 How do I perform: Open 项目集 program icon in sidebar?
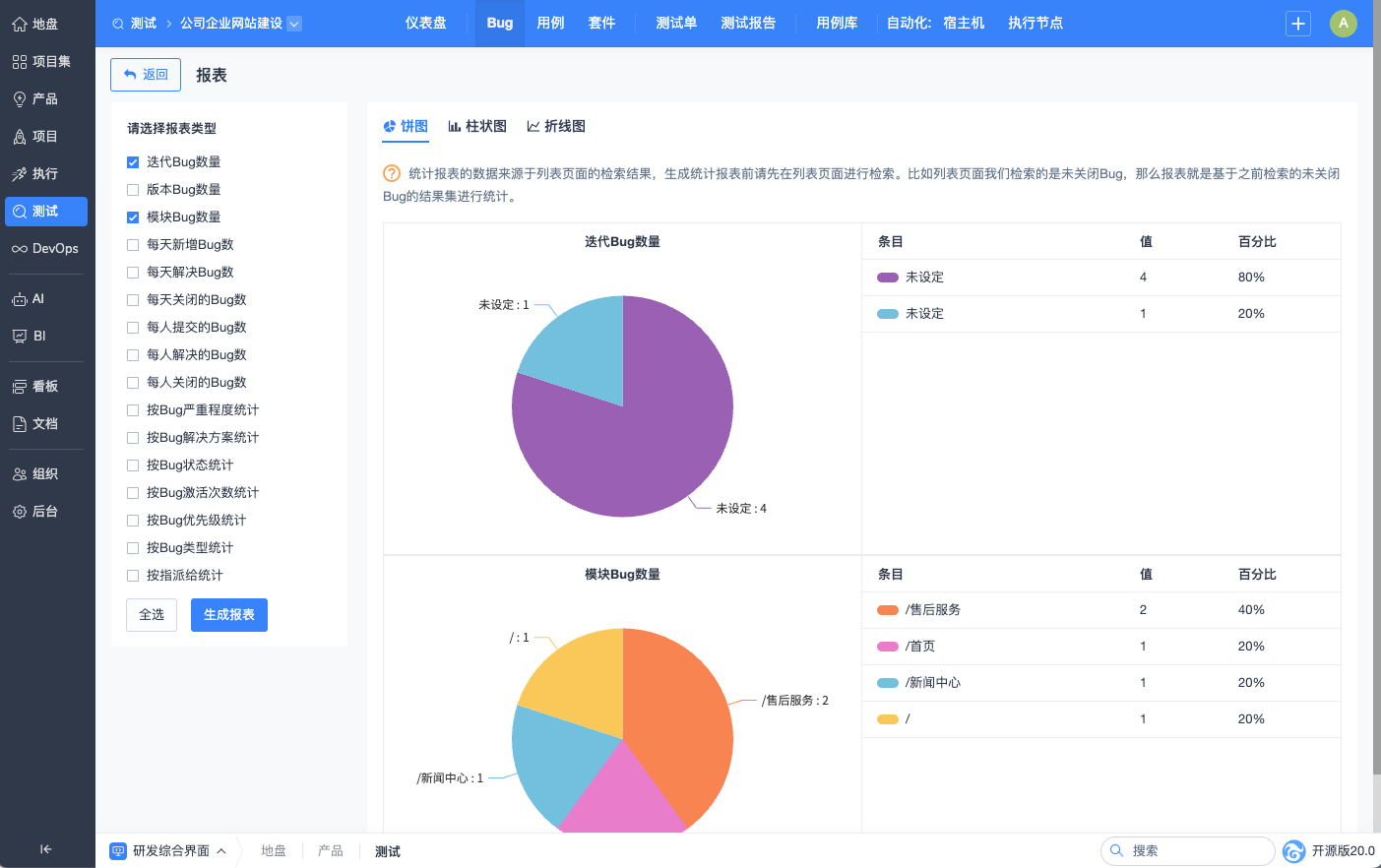coord(20,61)
